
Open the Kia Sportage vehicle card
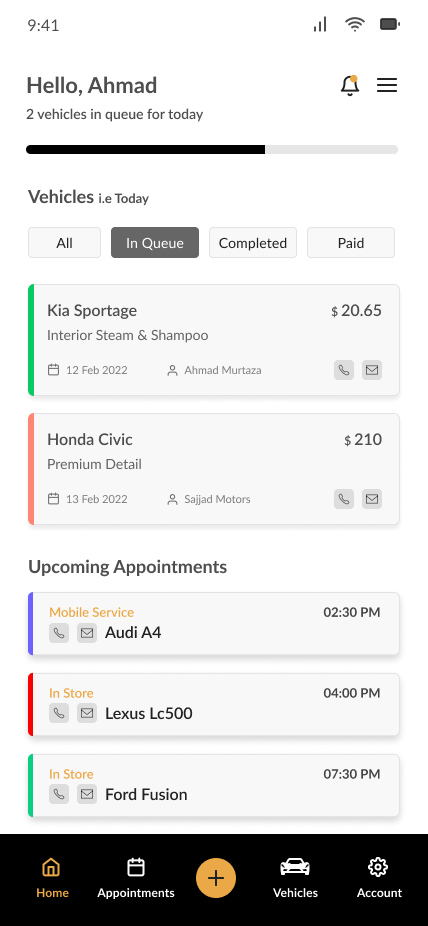[x=214, y=340]
